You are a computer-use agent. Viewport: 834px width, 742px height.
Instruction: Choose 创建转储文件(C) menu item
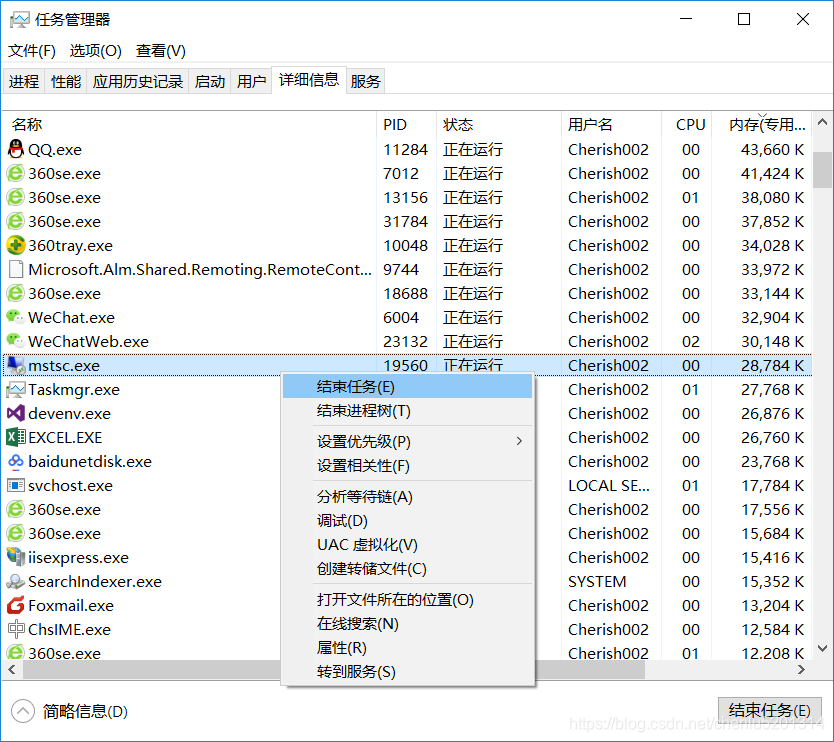click(407, 568)
